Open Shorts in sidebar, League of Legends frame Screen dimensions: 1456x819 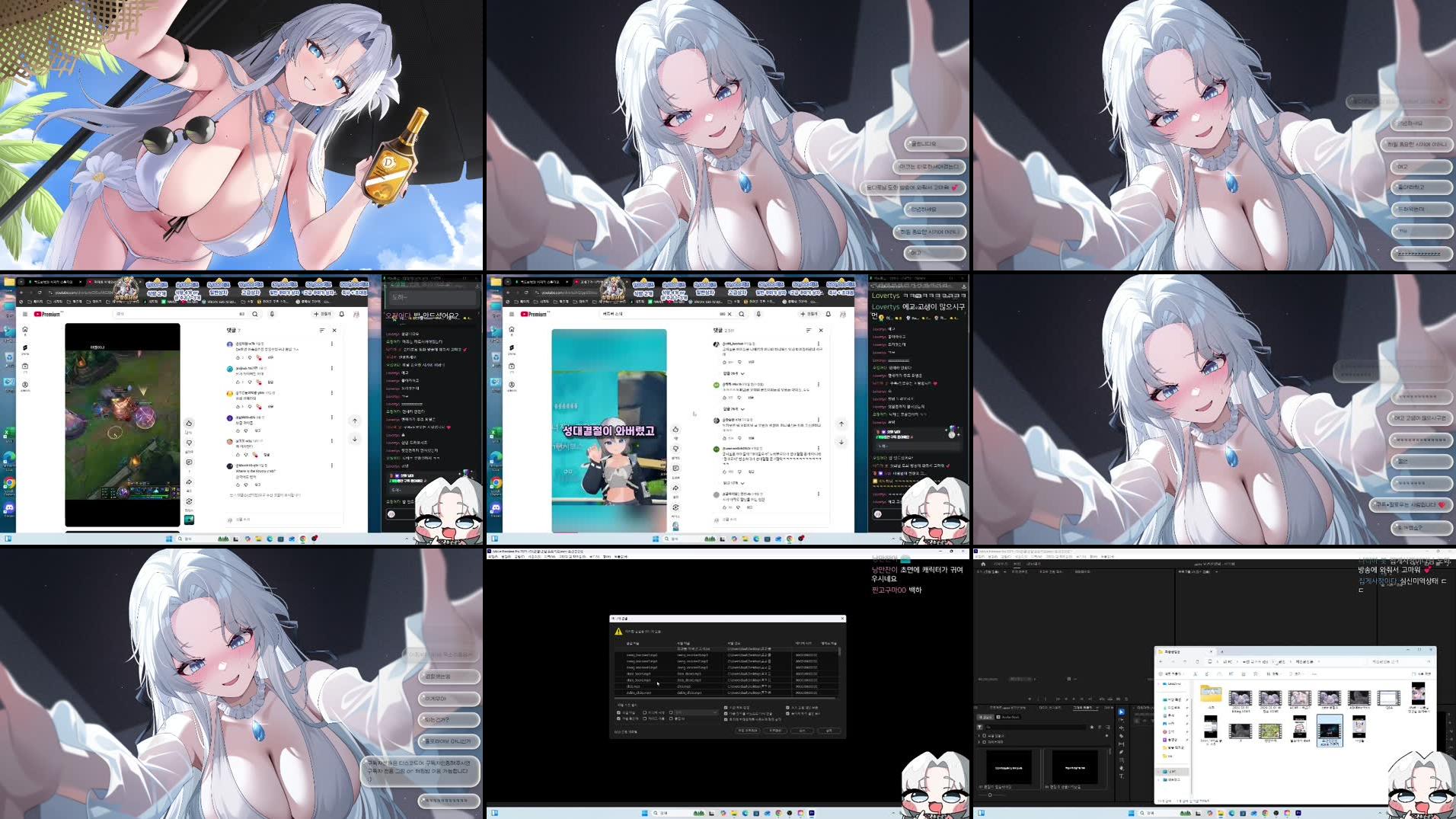click(x=25, y=350)
